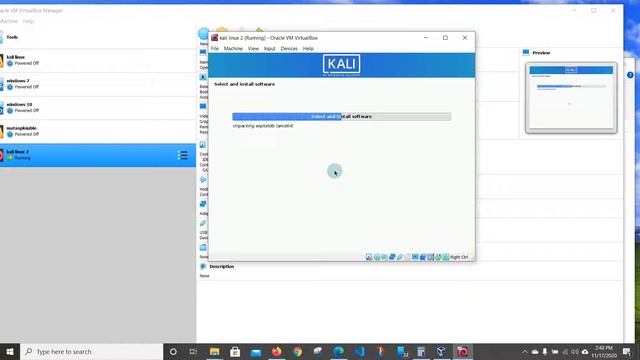Select the windows 10 VM in Manager
The image size is (640, 360).
pos(98,108)
